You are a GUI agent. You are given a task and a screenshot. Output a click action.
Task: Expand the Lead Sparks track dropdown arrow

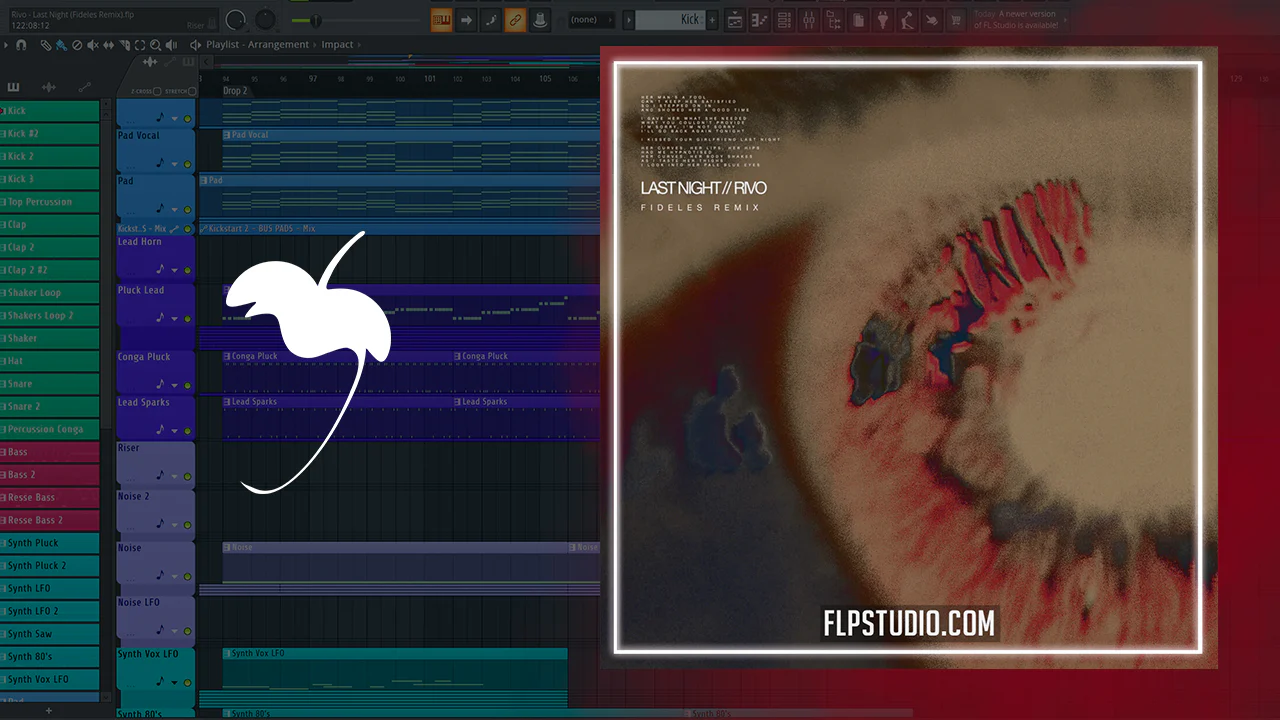click(x=175, y=432)
